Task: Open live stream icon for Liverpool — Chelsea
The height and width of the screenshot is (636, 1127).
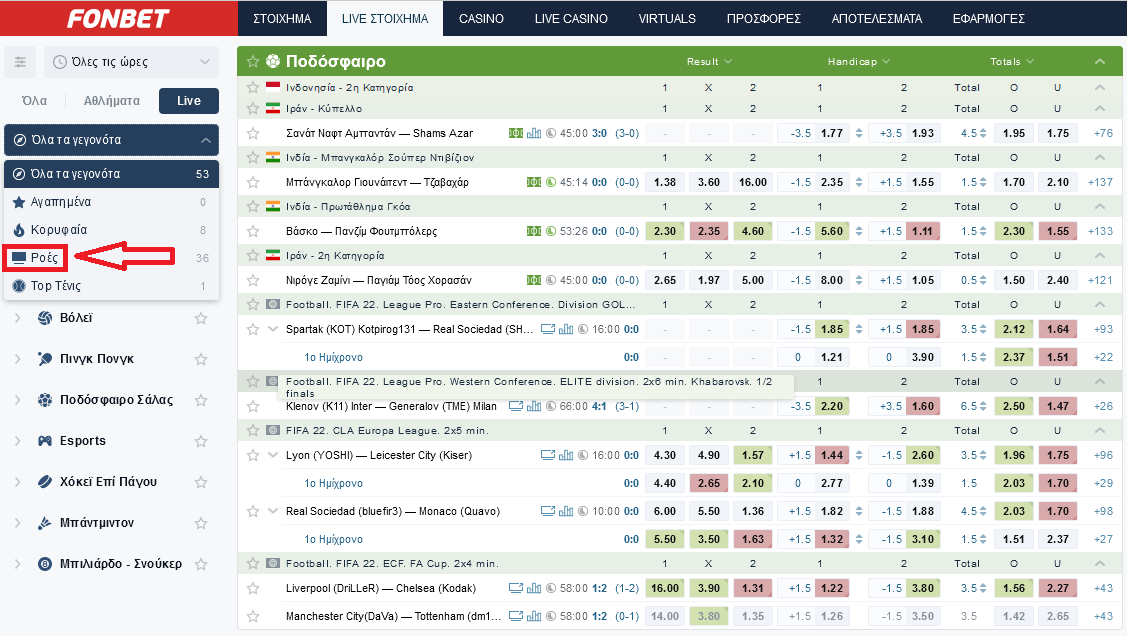Action: click(x=516, y=588)
